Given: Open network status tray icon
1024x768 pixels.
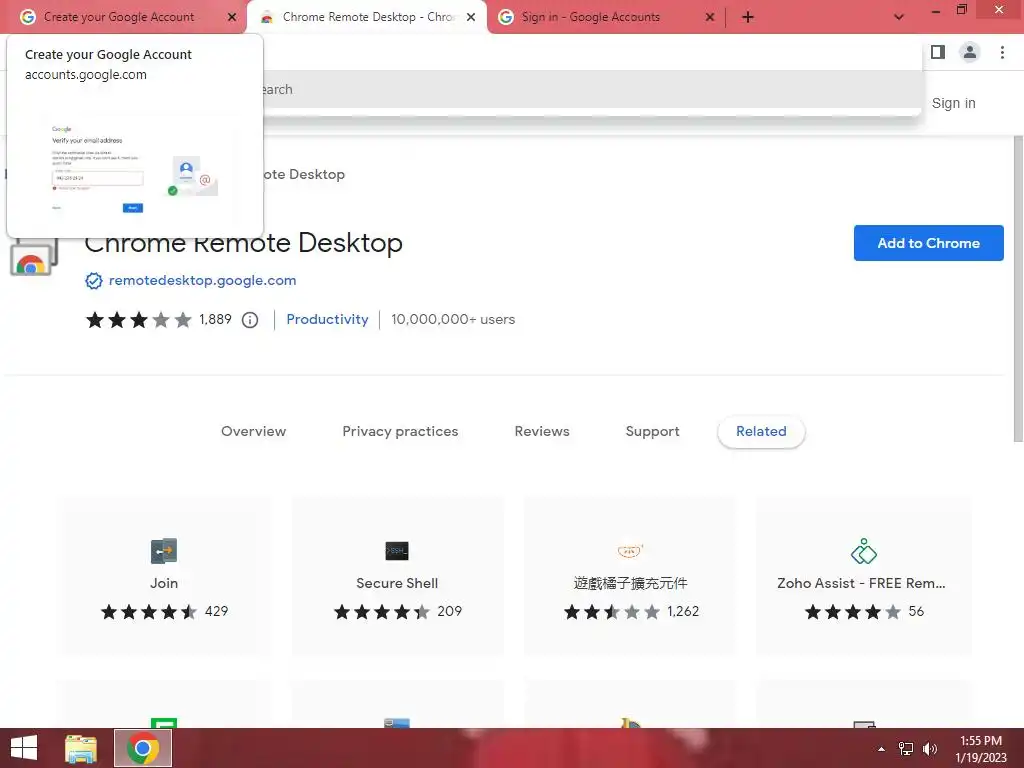Looking at the screenshot, I should click(x=906, y=749).
